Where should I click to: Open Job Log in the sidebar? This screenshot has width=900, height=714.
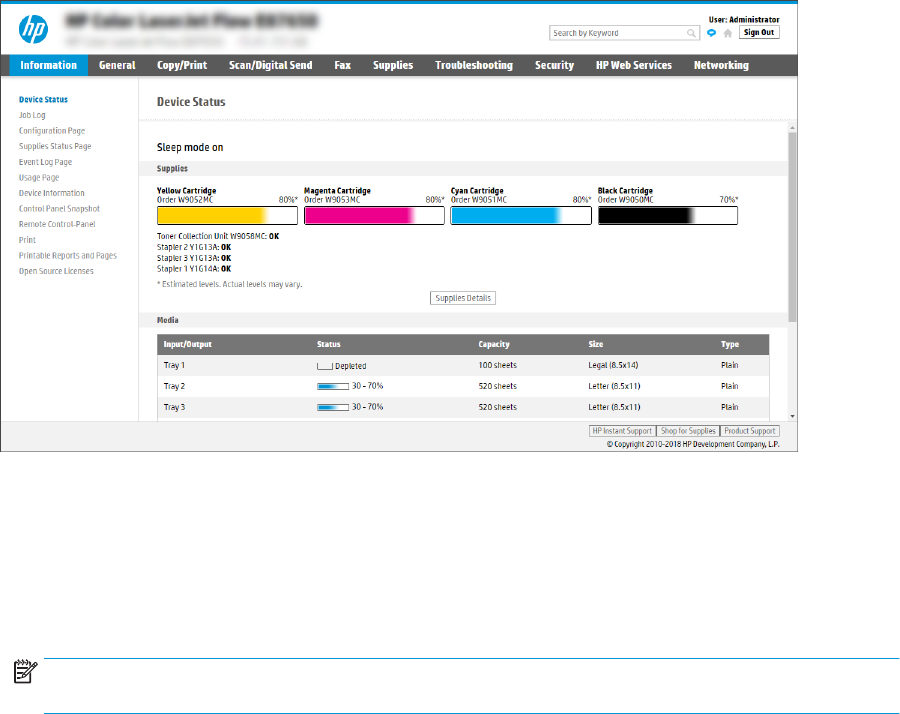tap(32, 115)
